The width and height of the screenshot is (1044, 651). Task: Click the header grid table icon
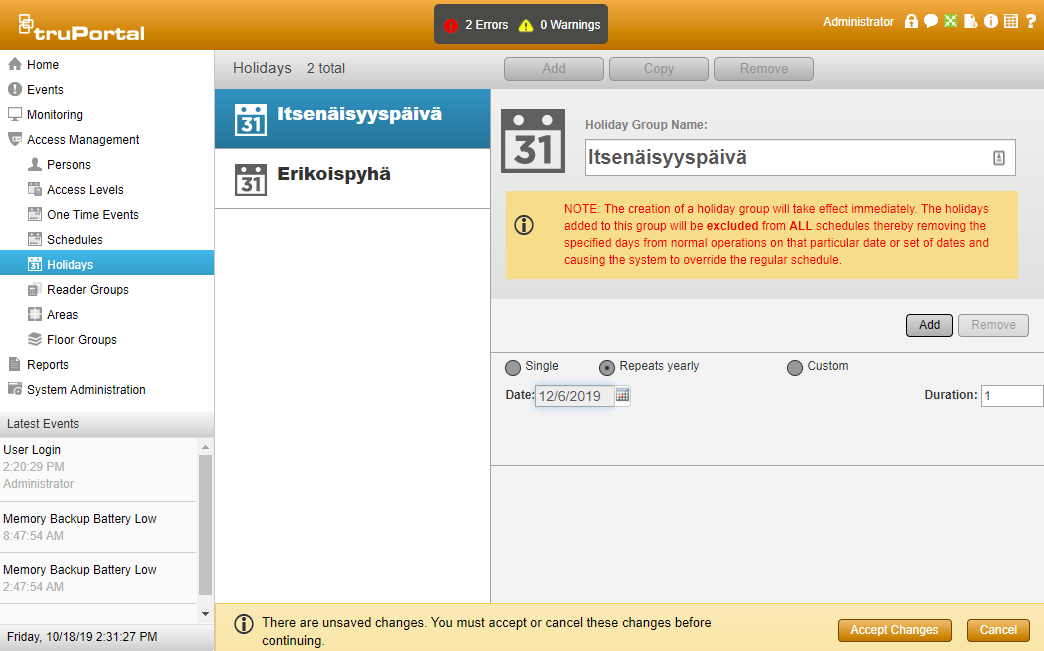[1011, 21]
